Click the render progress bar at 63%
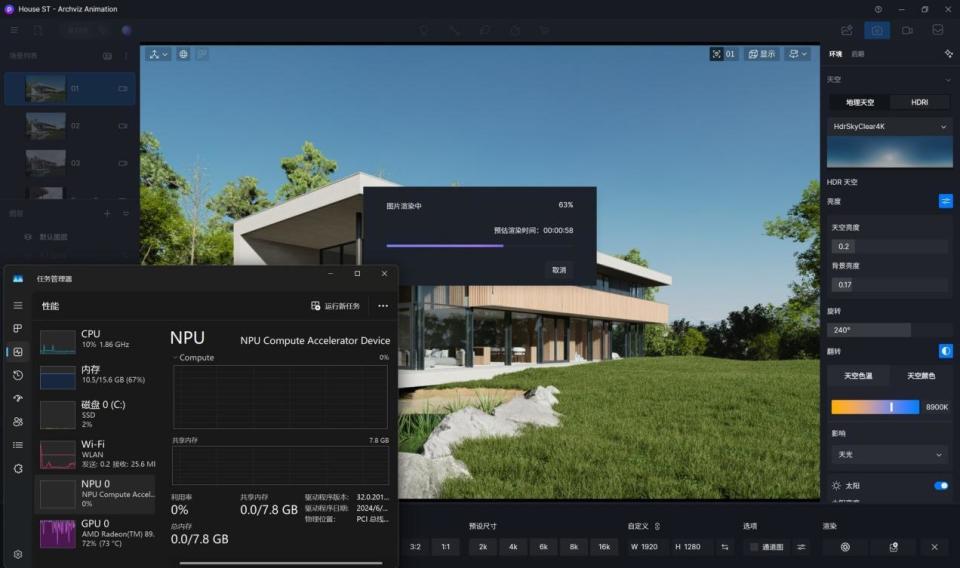 click(481, 245)
